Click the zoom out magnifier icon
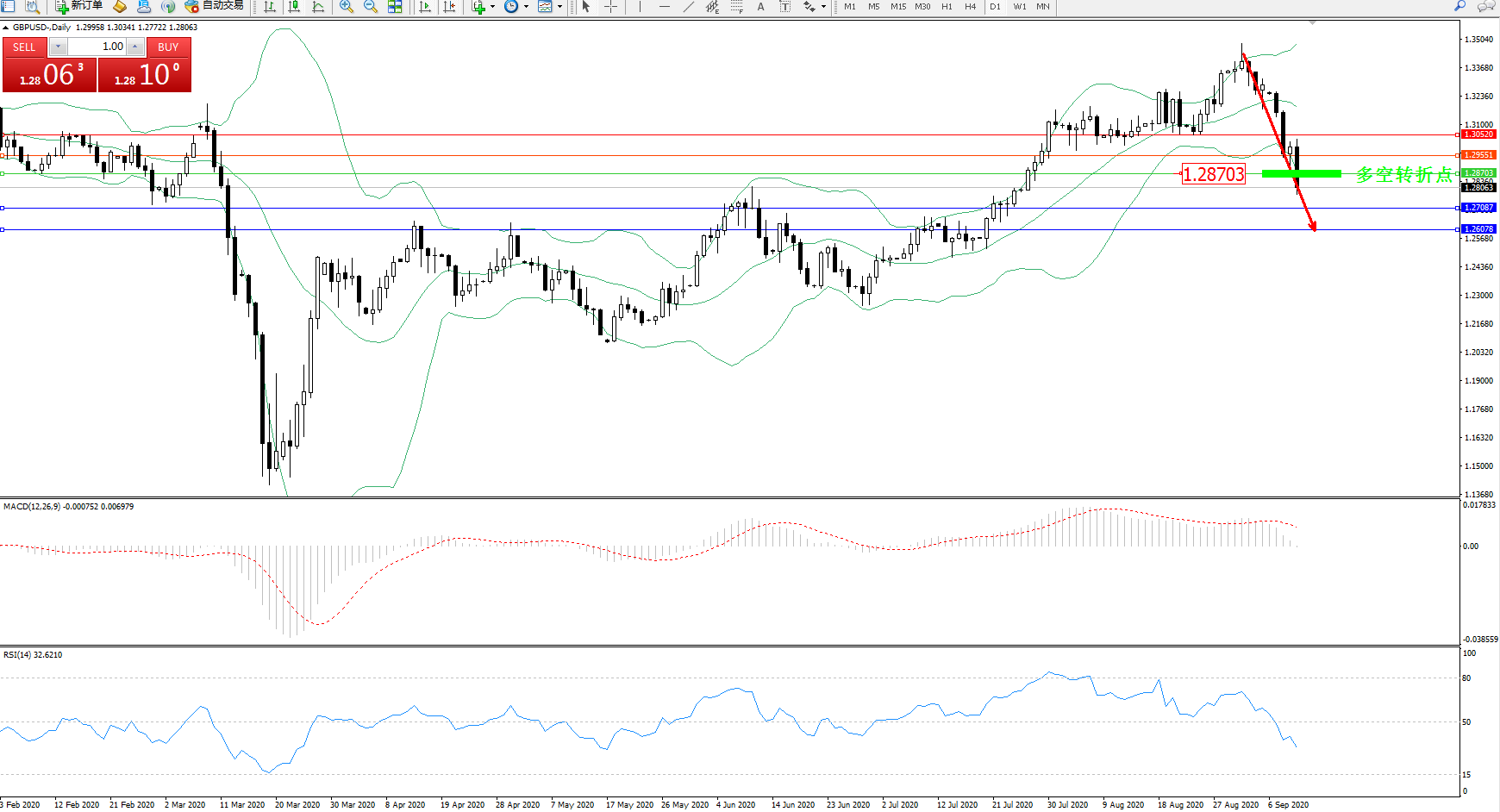Image resolution: width=1500 pixels, height=812 pixels. click(371, 7)
